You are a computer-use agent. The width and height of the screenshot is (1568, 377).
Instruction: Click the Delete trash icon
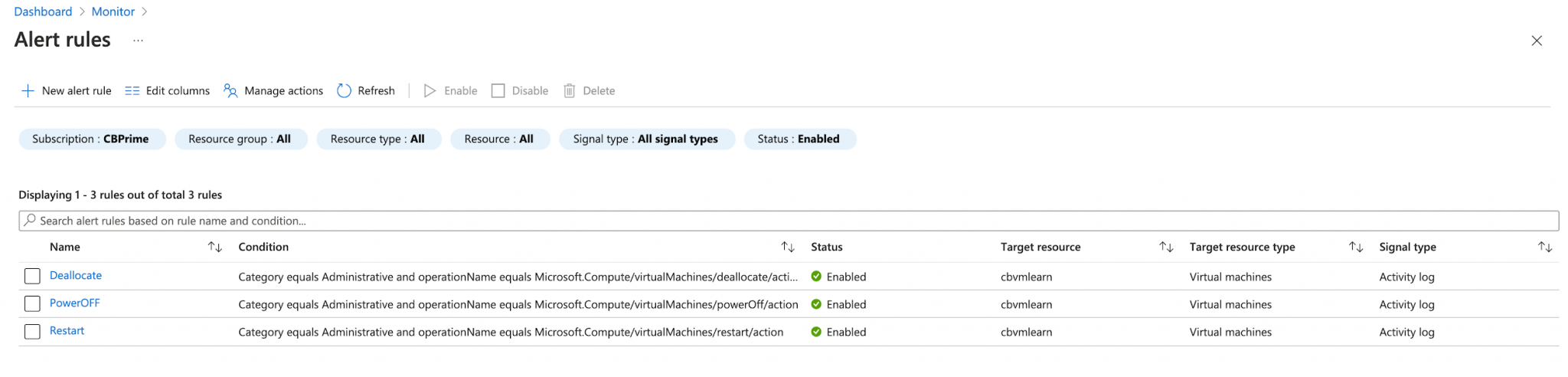(x=570, y=91)
